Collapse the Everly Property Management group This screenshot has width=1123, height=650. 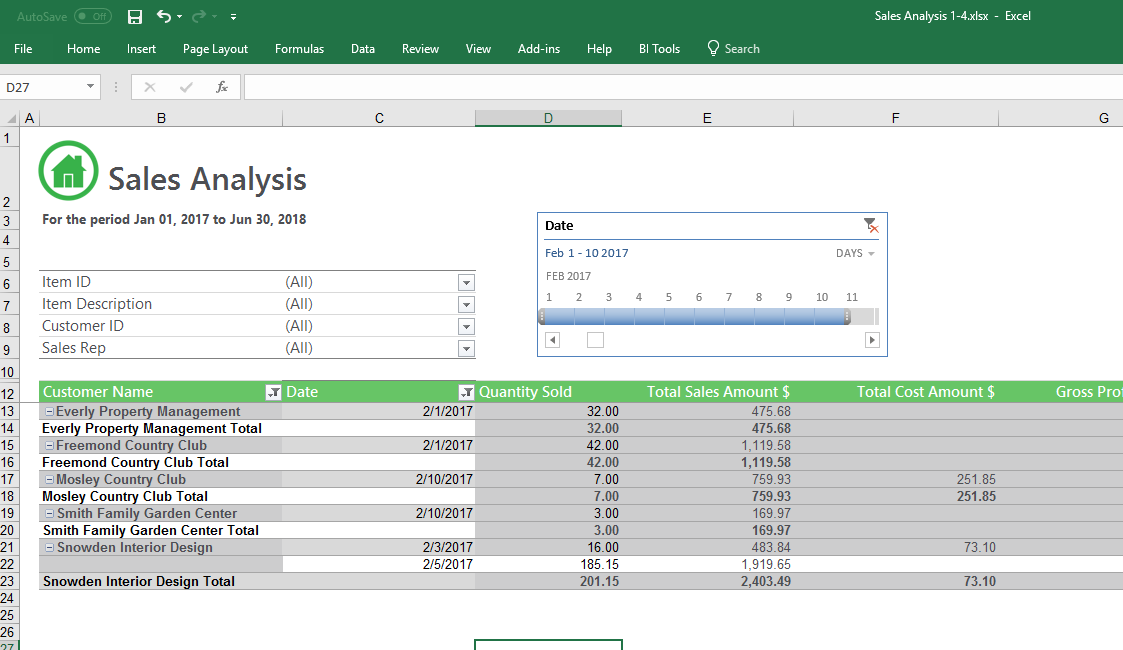[50, 411]
